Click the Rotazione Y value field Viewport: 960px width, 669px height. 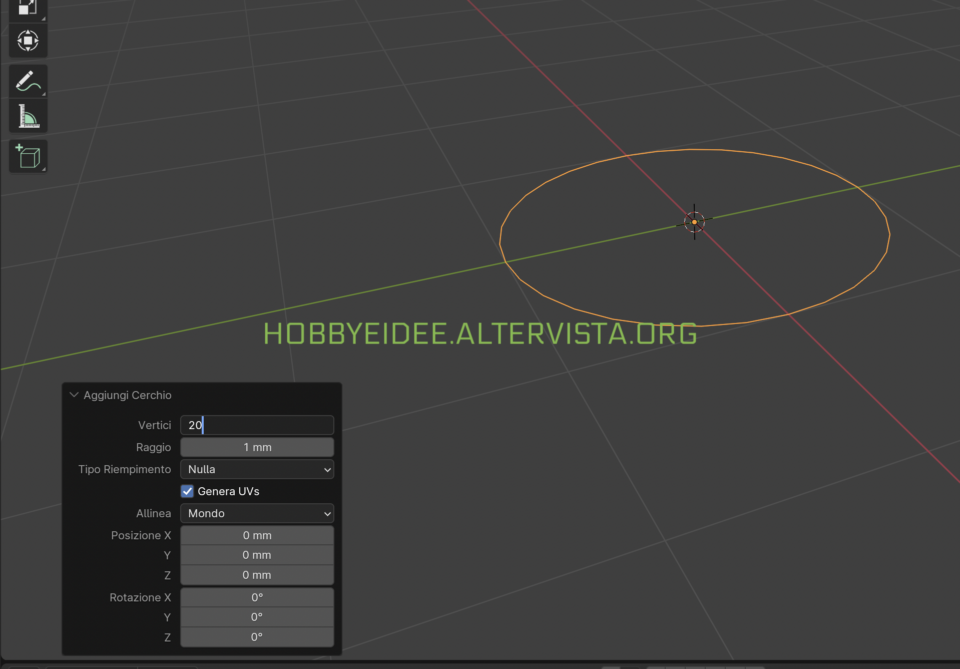(257, 617)
